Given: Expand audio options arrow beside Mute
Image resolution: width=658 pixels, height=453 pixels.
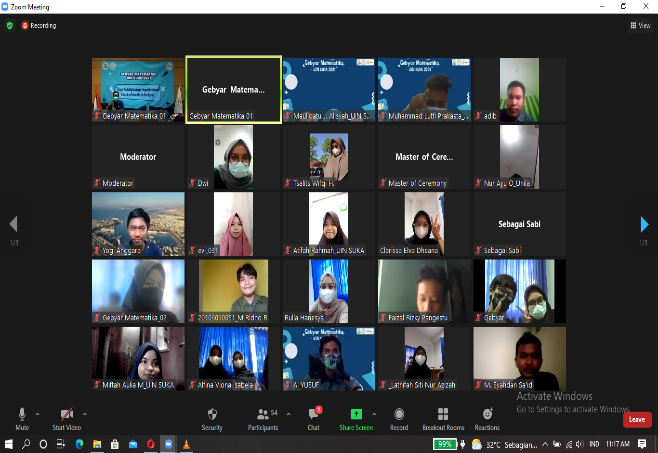Looking at the screenshot, I should coord(37,414).
